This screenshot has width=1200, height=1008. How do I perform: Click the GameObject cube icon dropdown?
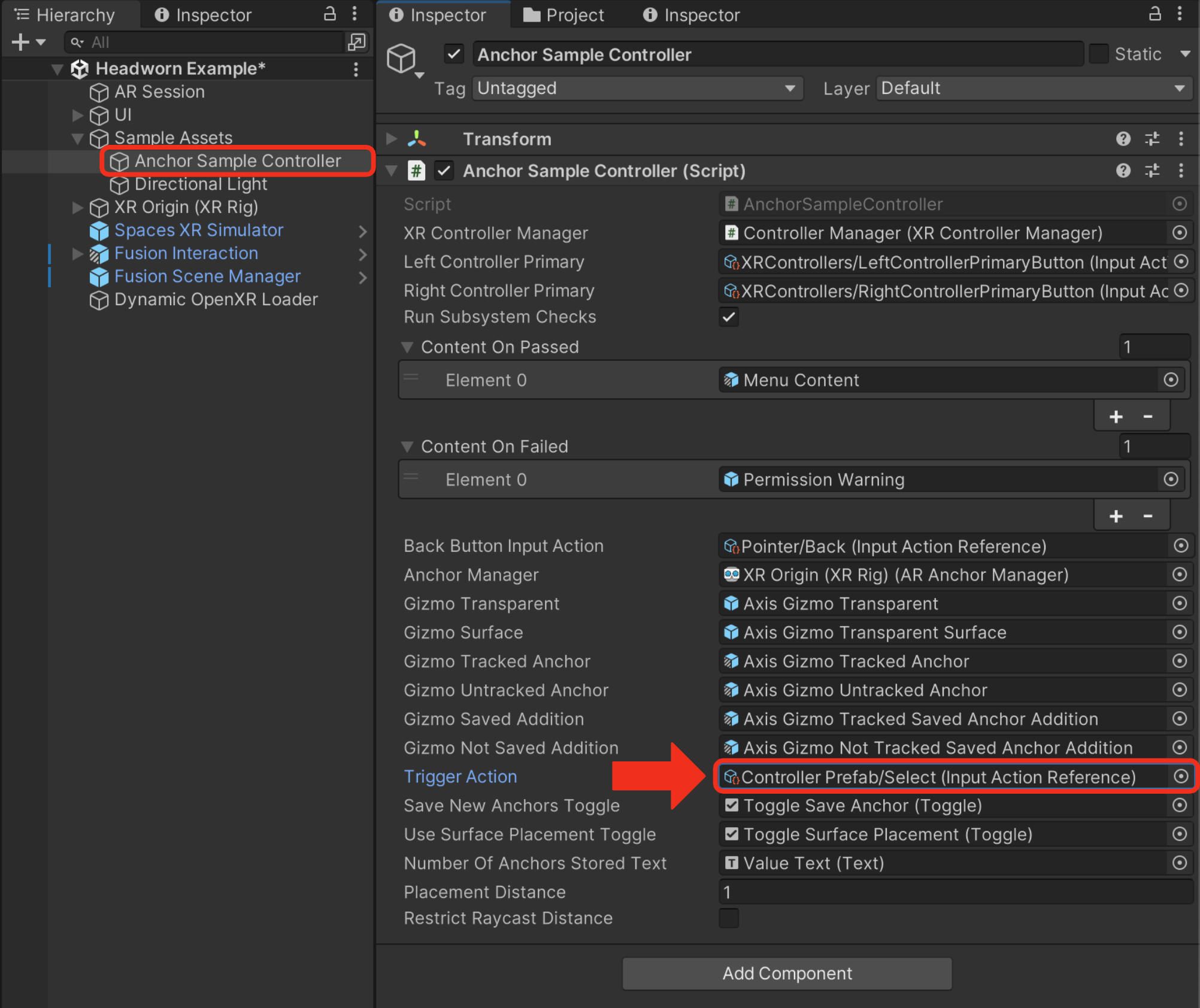click(x=405, y=61)
